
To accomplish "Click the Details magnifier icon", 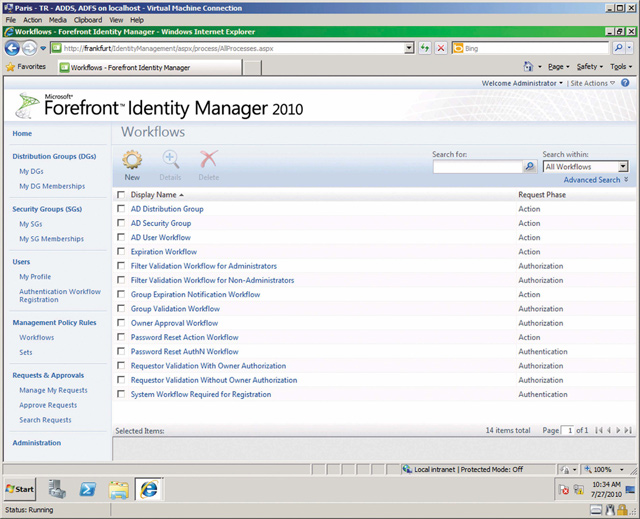I will [x=171, y=160].
